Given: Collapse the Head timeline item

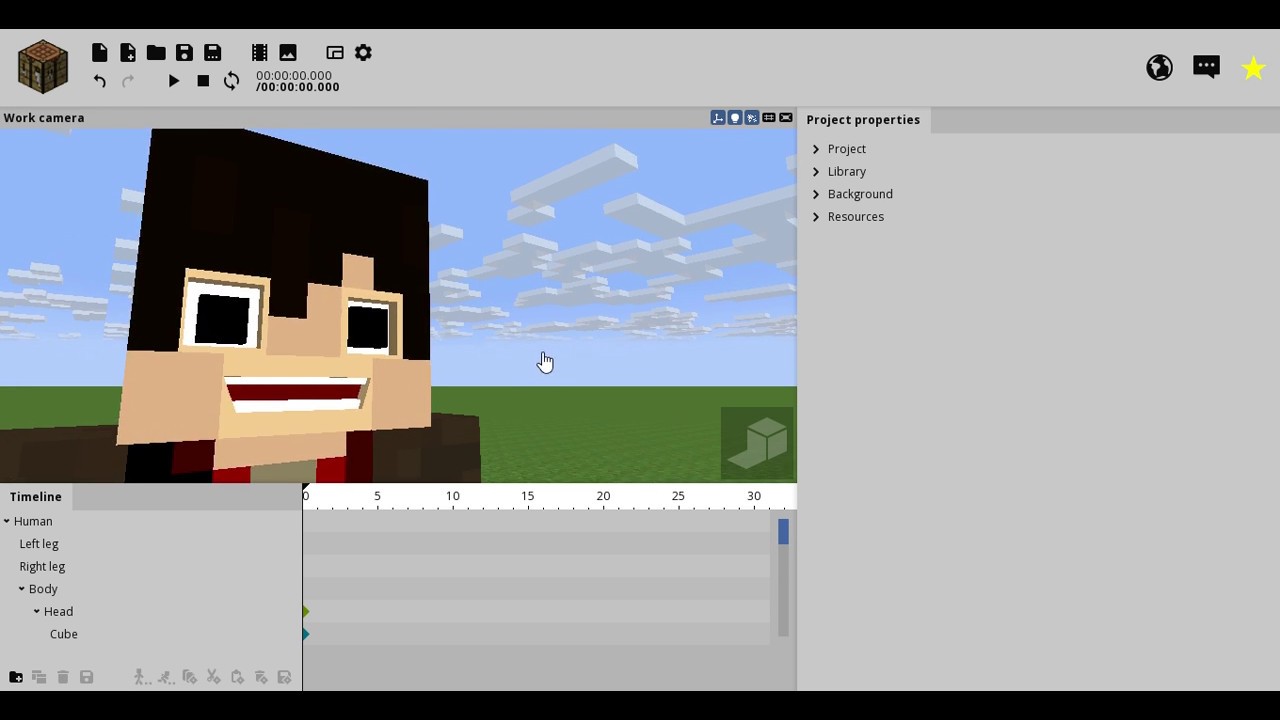Looking at the screenshot, I should [x=37, y=611].
